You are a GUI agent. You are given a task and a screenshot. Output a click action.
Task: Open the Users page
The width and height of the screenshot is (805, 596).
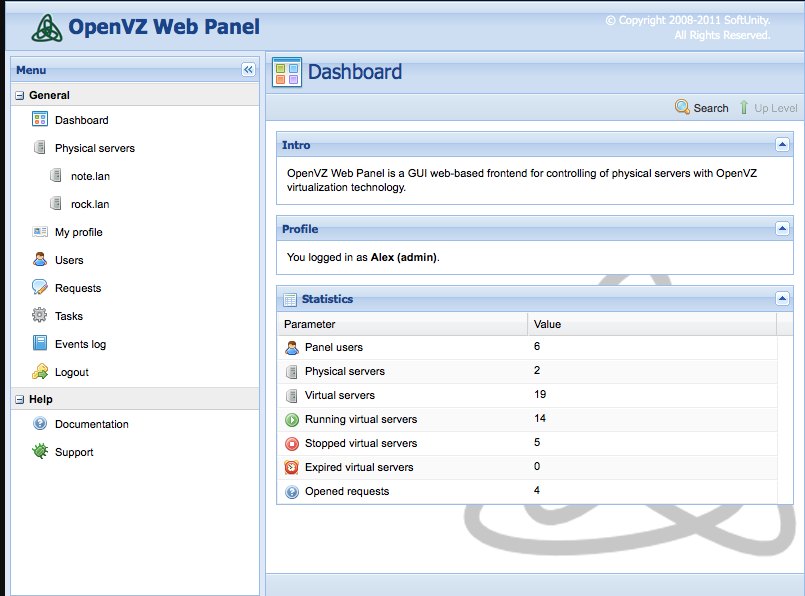[69, 260]
